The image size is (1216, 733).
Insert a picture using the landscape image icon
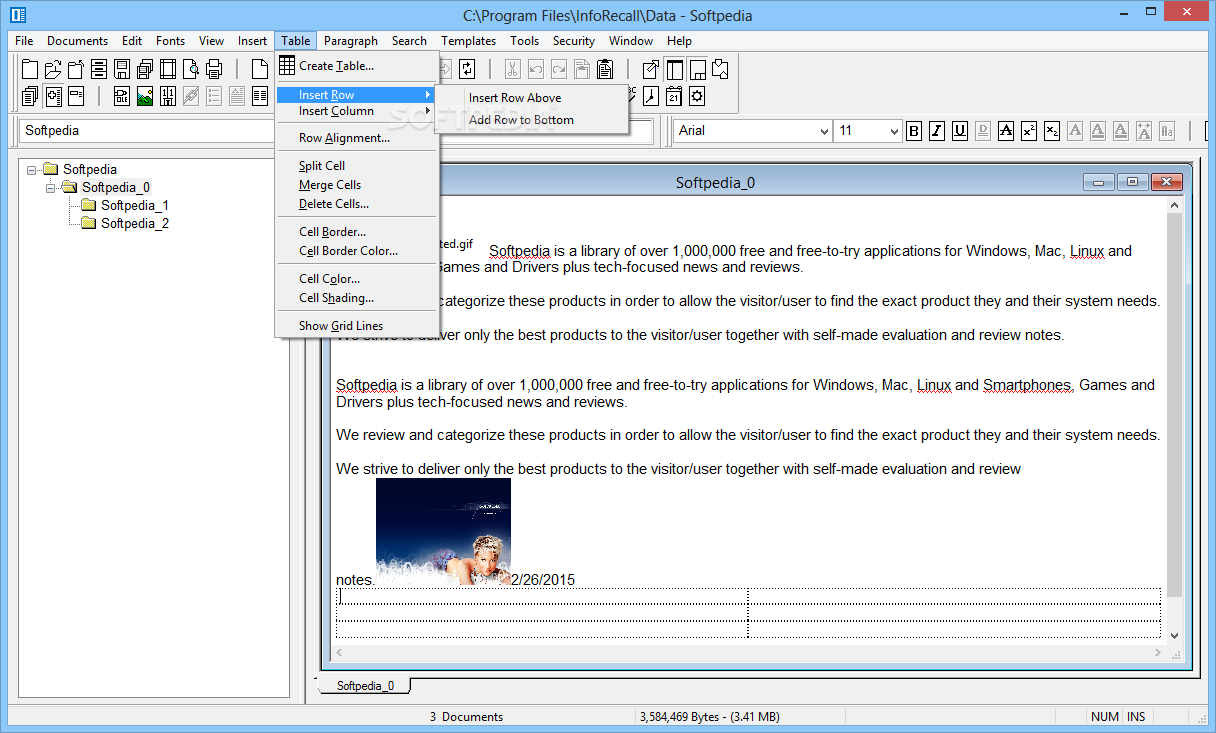(145, 96)
